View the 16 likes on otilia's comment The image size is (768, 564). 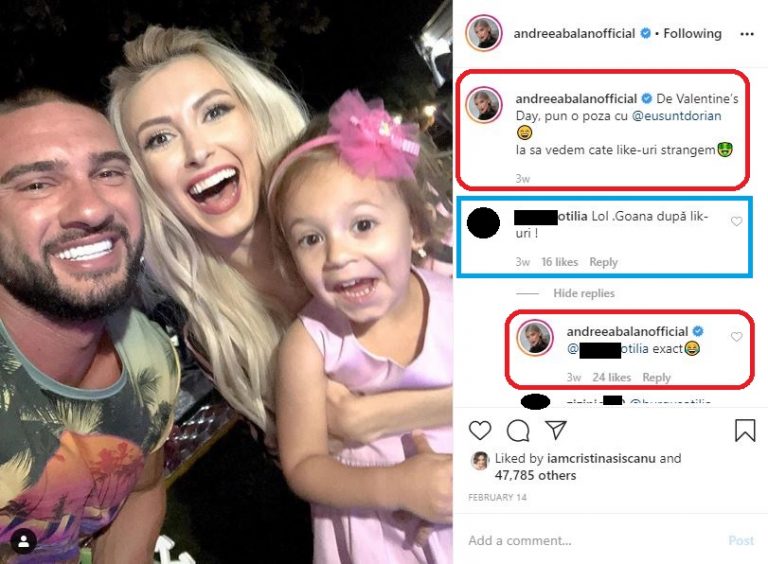[x=559, y=262]
